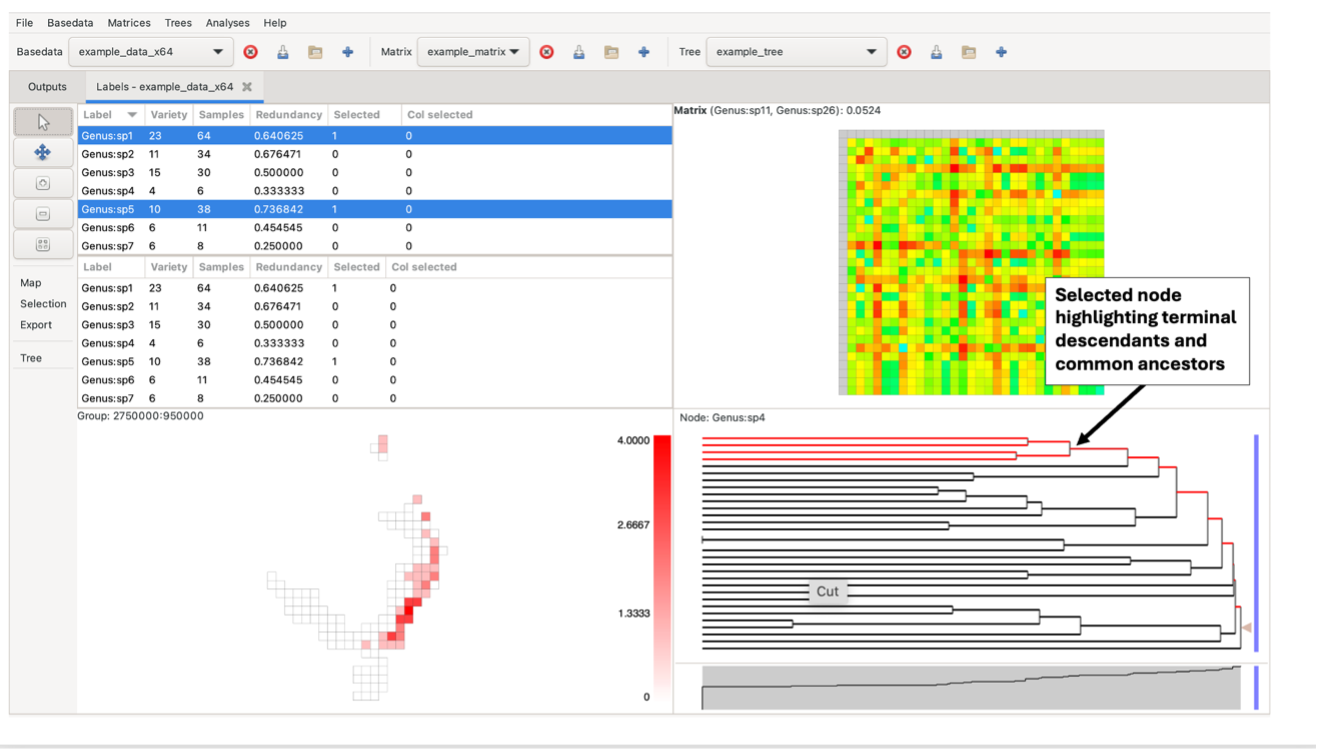Screen dimensions: 1320x751
Task: Click the zoom in tool button
Action: [43, 184]
